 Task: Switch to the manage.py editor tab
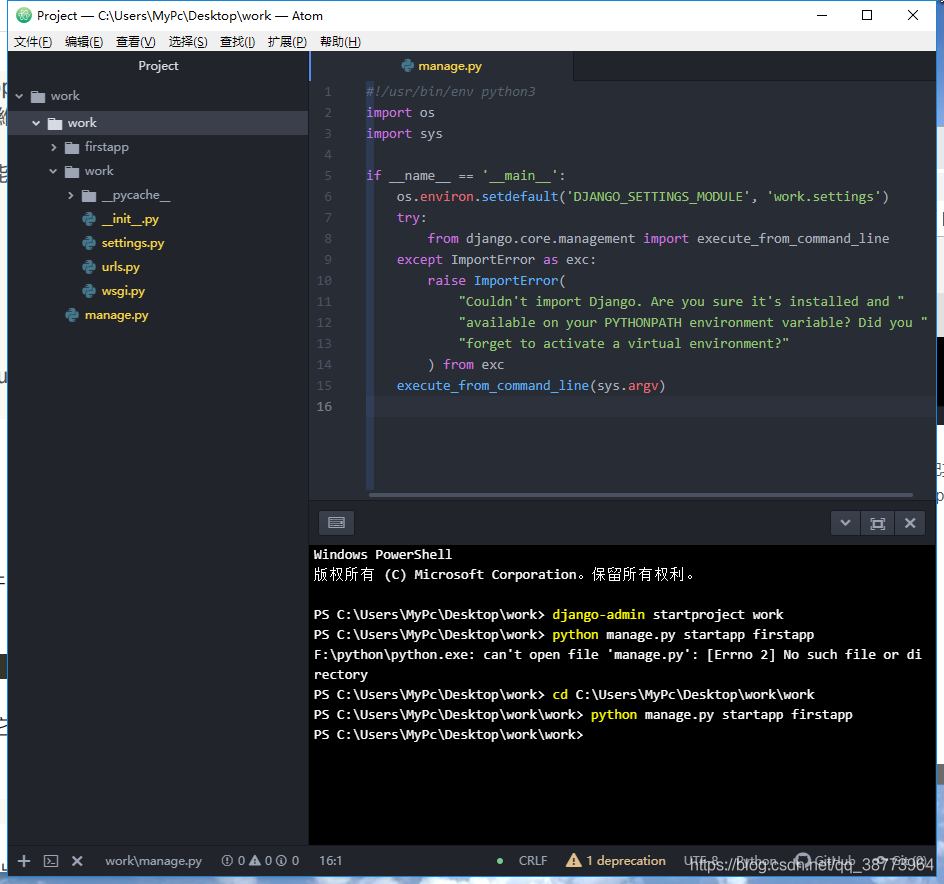click(442, 66)
